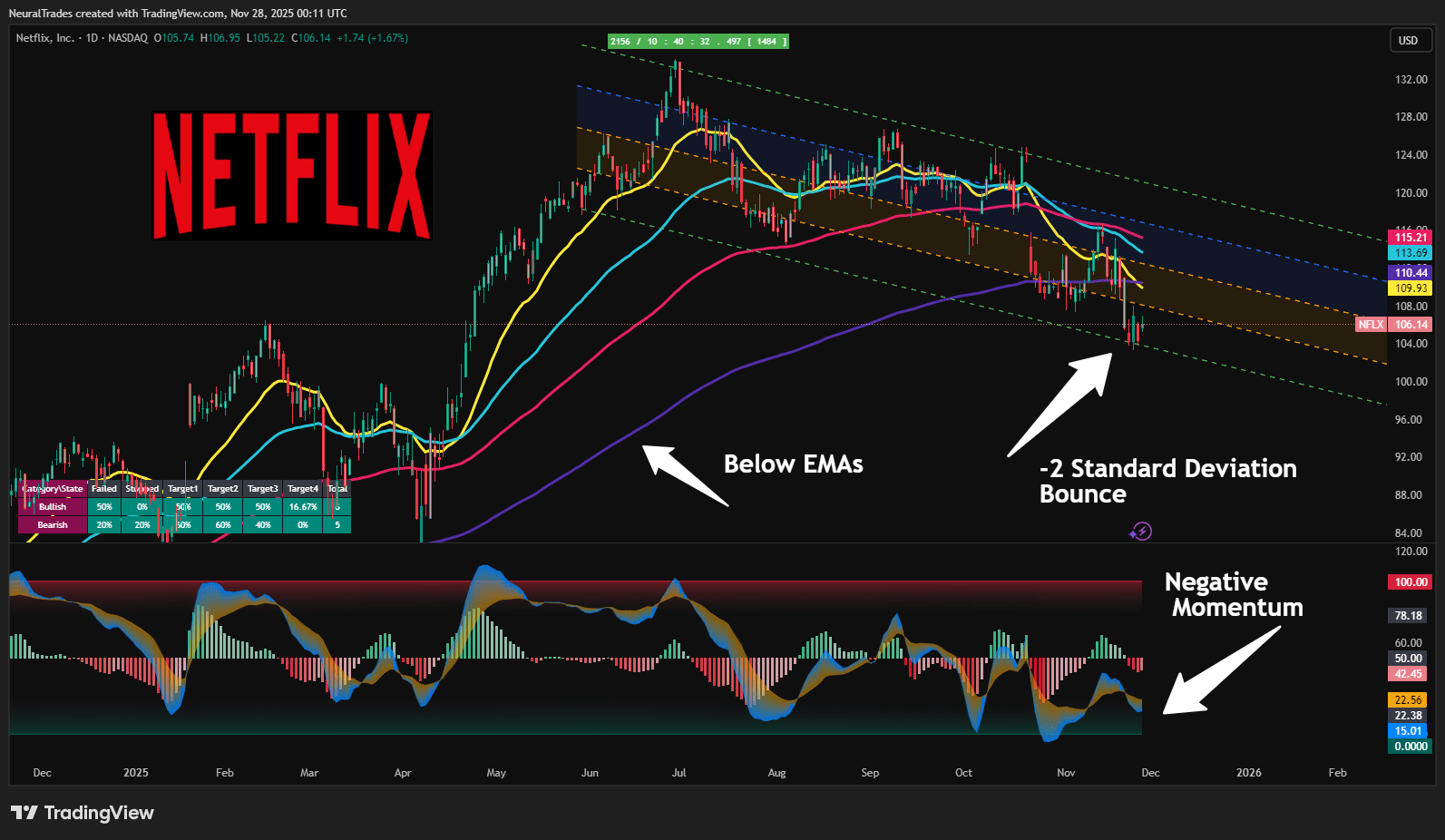Click the Bearish row label

click(53, 525)
